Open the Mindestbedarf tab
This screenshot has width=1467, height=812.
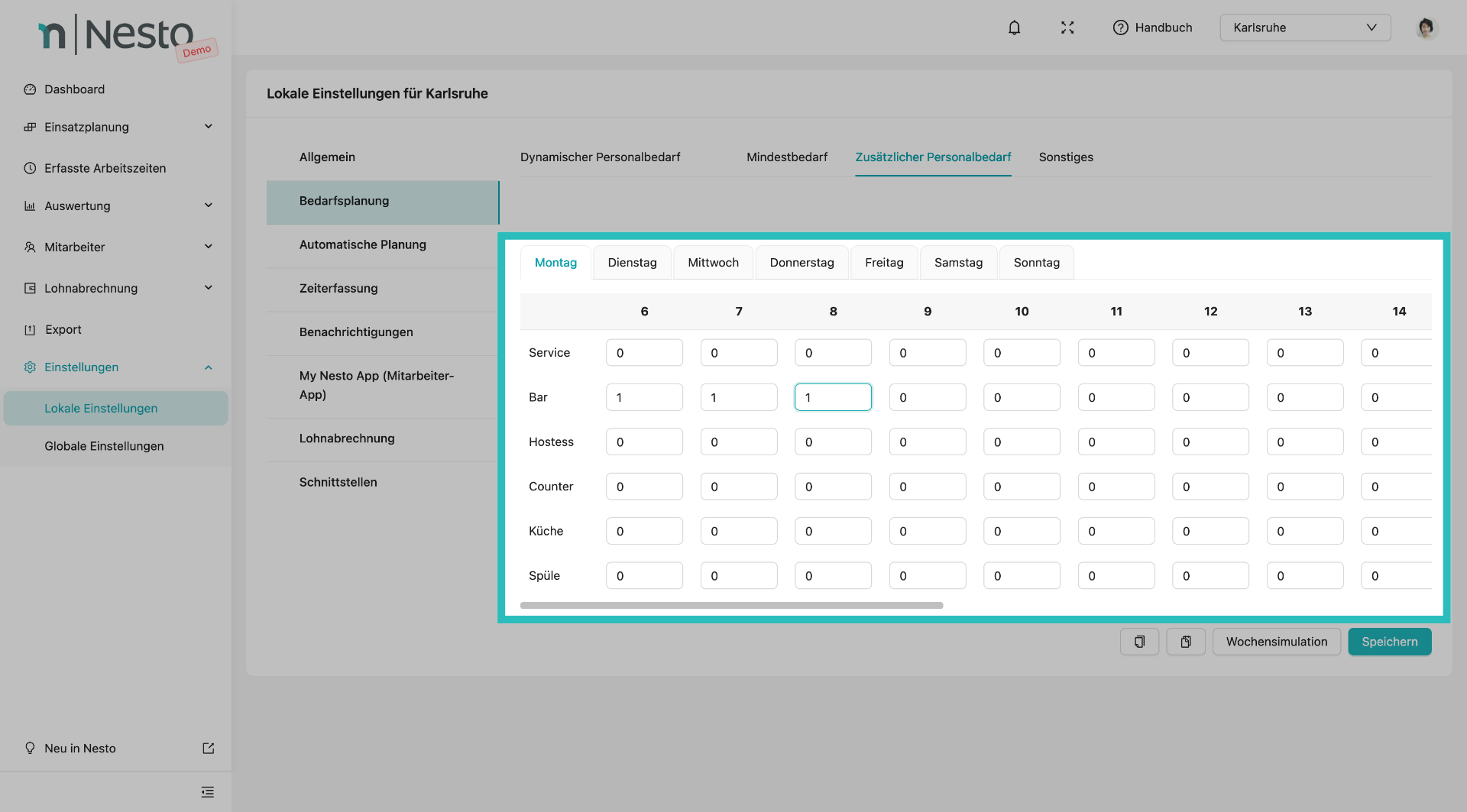(x=786, y=157)
